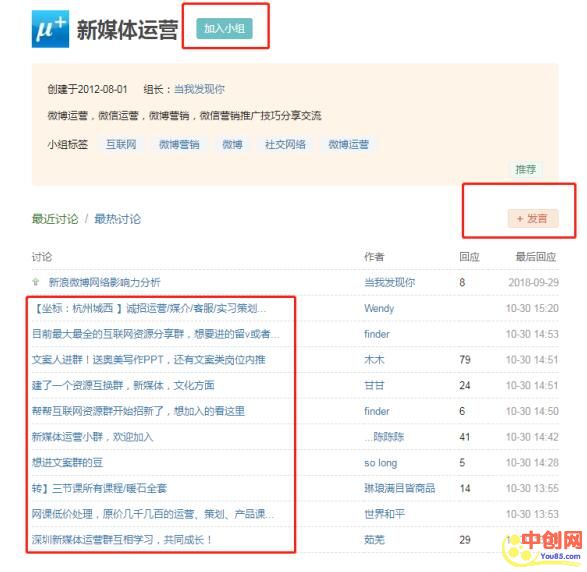This screenshot has height=572, width=587.
Task: Click the 作者 column header
Action: point(374,257)
